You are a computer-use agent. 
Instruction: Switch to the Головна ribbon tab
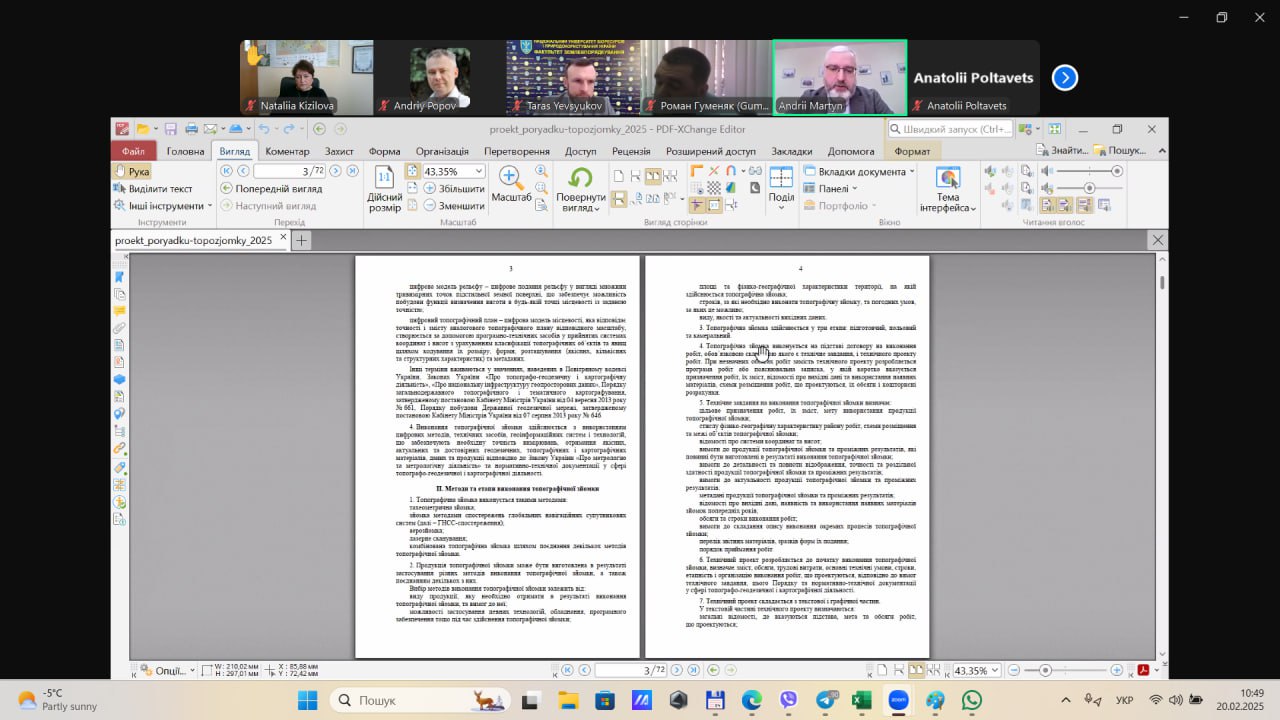[x=185, y=151]
